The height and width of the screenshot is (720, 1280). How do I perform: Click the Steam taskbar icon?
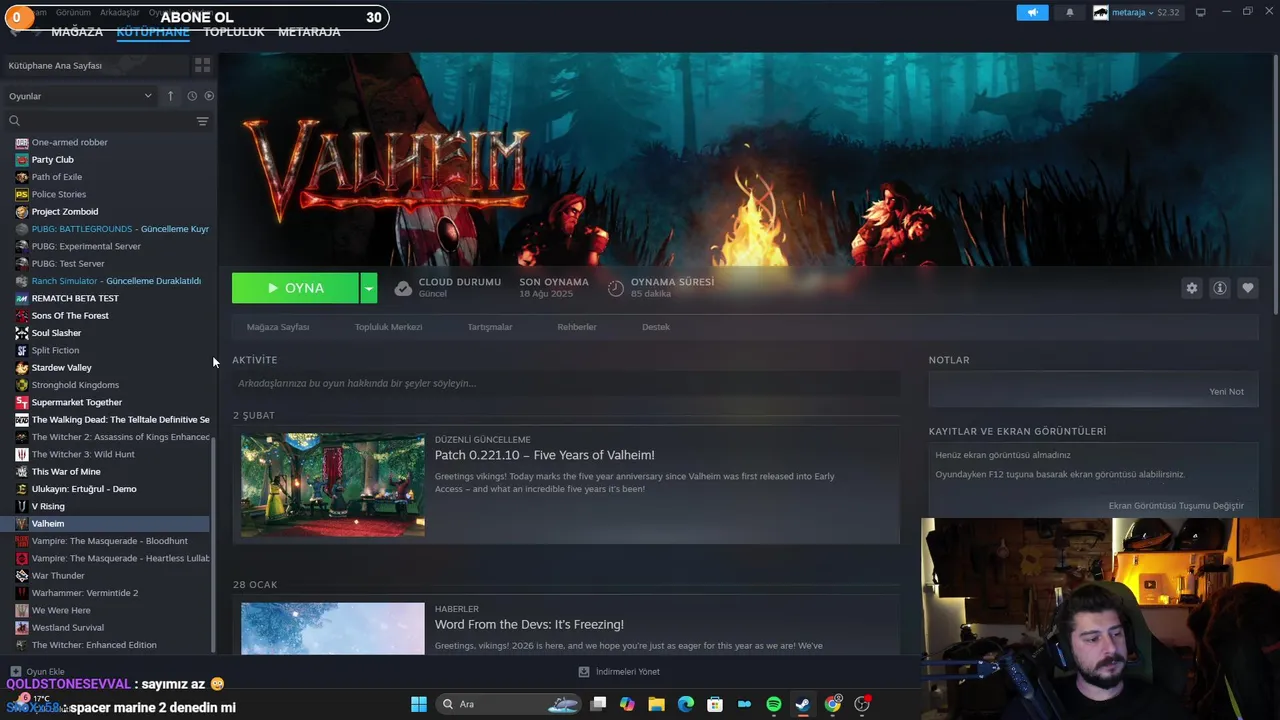[802, 704]
